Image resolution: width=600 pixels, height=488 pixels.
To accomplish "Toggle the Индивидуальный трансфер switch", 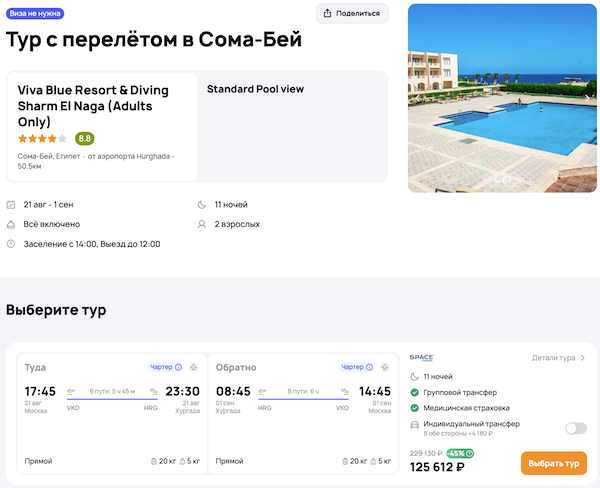I will 575,428.
